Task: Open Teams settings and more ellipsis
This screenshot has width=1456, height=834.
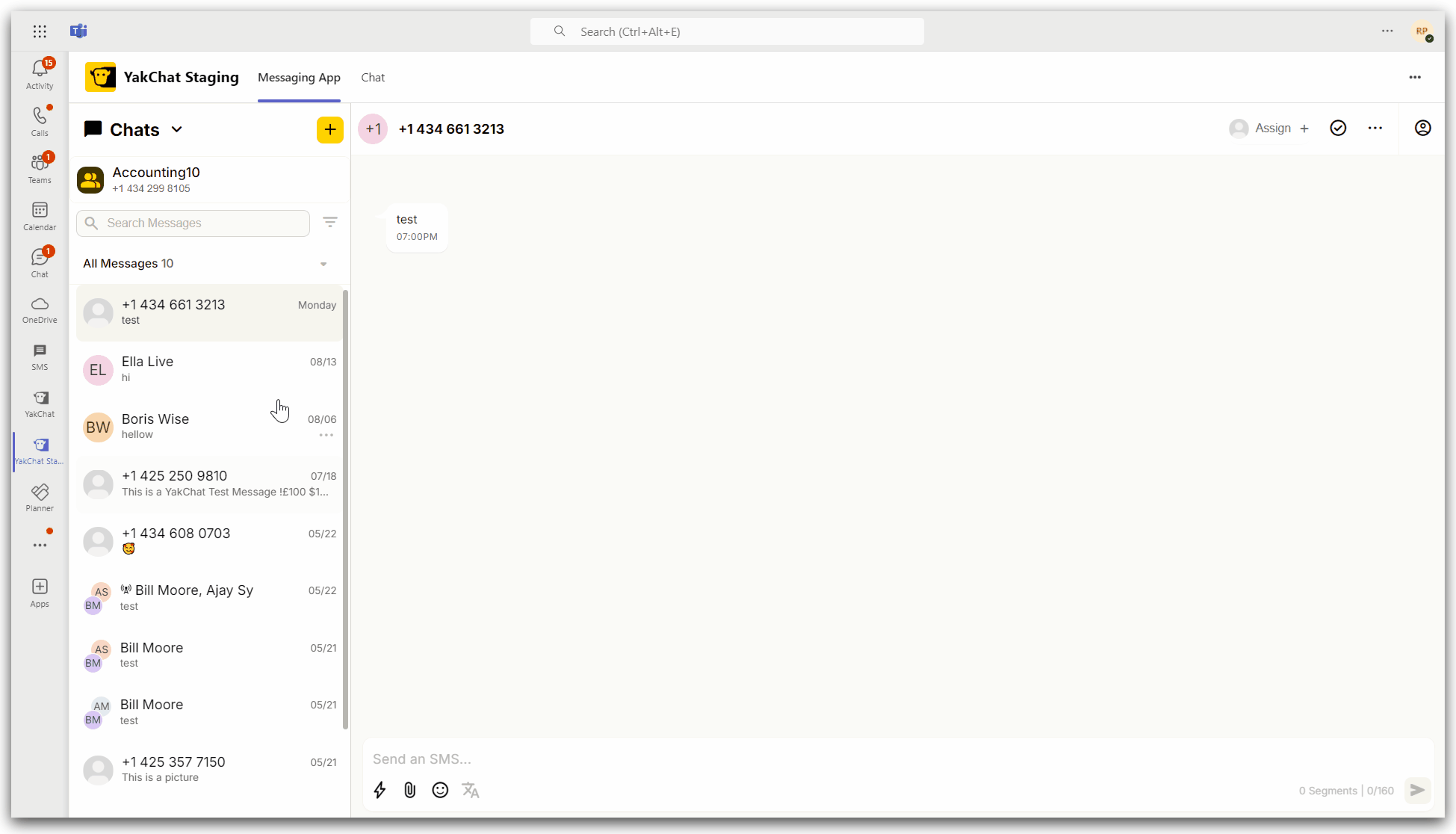Action: point(1387,31)
